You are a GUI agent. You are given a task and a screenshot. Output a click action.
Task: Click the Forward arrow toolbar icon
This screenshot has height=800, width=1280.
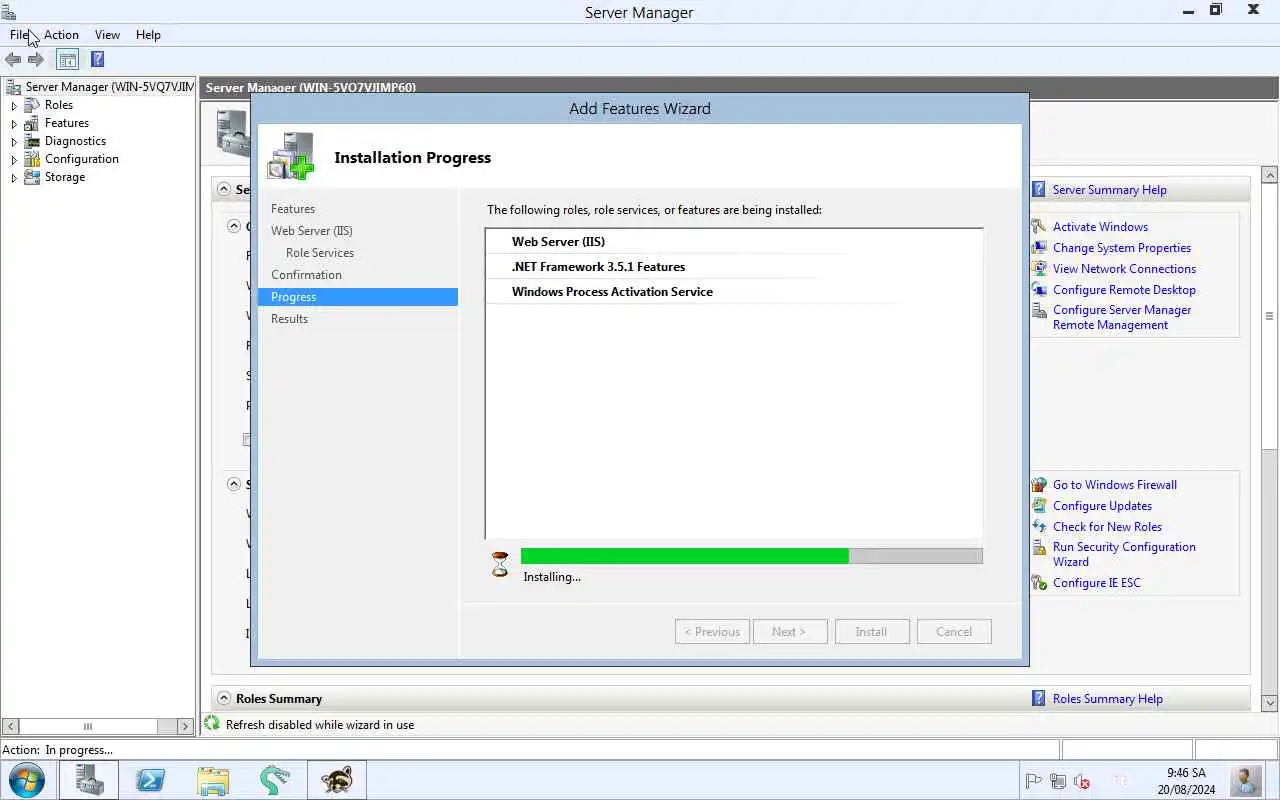(x=36, y=60)
